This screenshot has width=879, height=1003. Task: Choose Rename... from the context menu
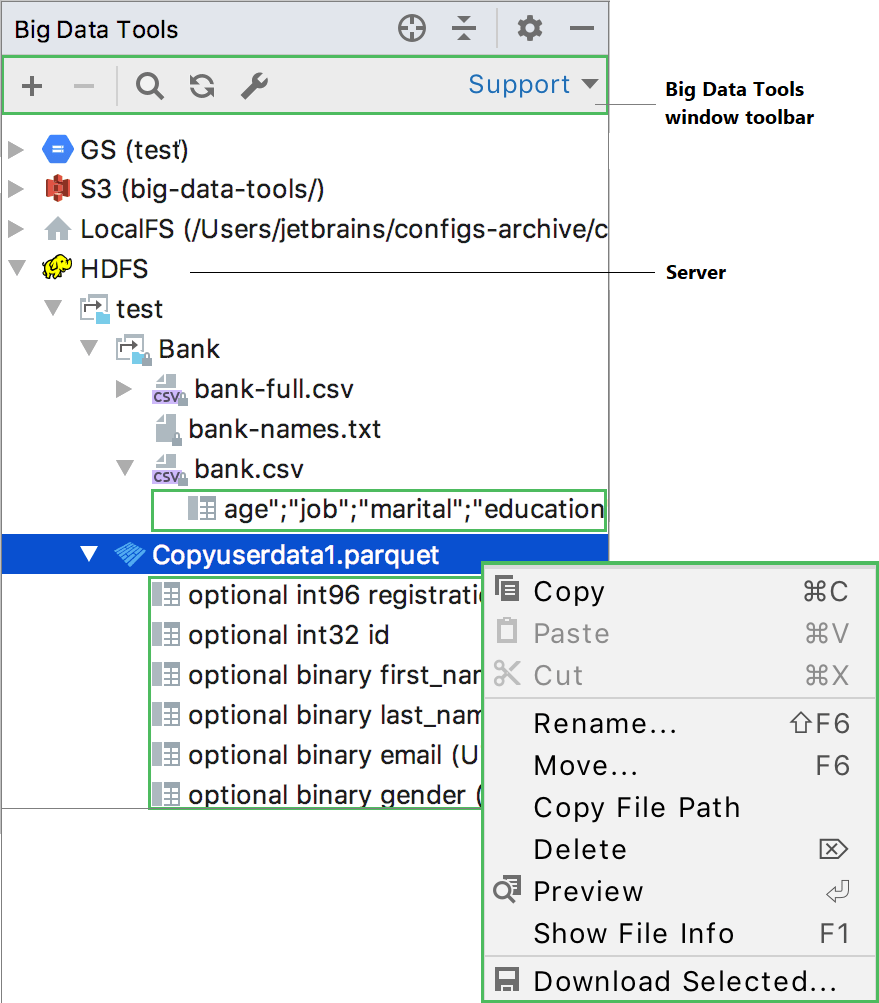tap(680, 723)
